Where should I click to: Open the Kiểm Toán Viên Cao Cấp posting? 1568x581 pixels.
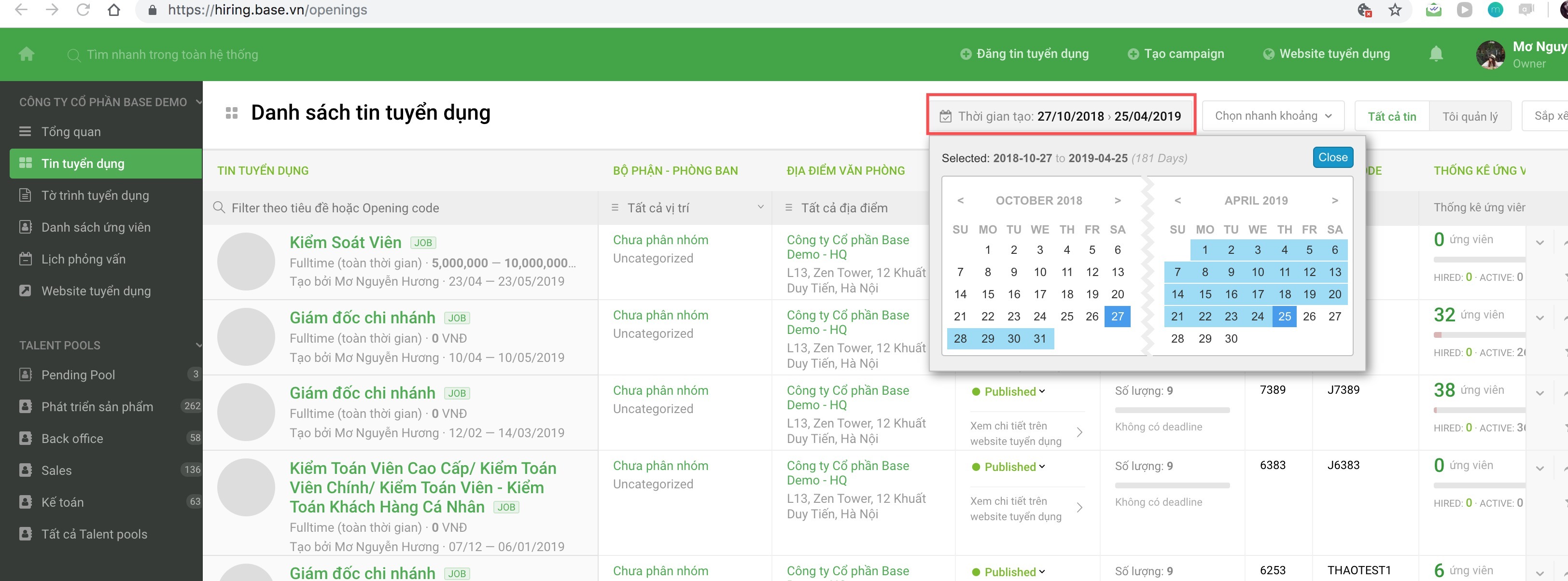[x=422, y=487]
